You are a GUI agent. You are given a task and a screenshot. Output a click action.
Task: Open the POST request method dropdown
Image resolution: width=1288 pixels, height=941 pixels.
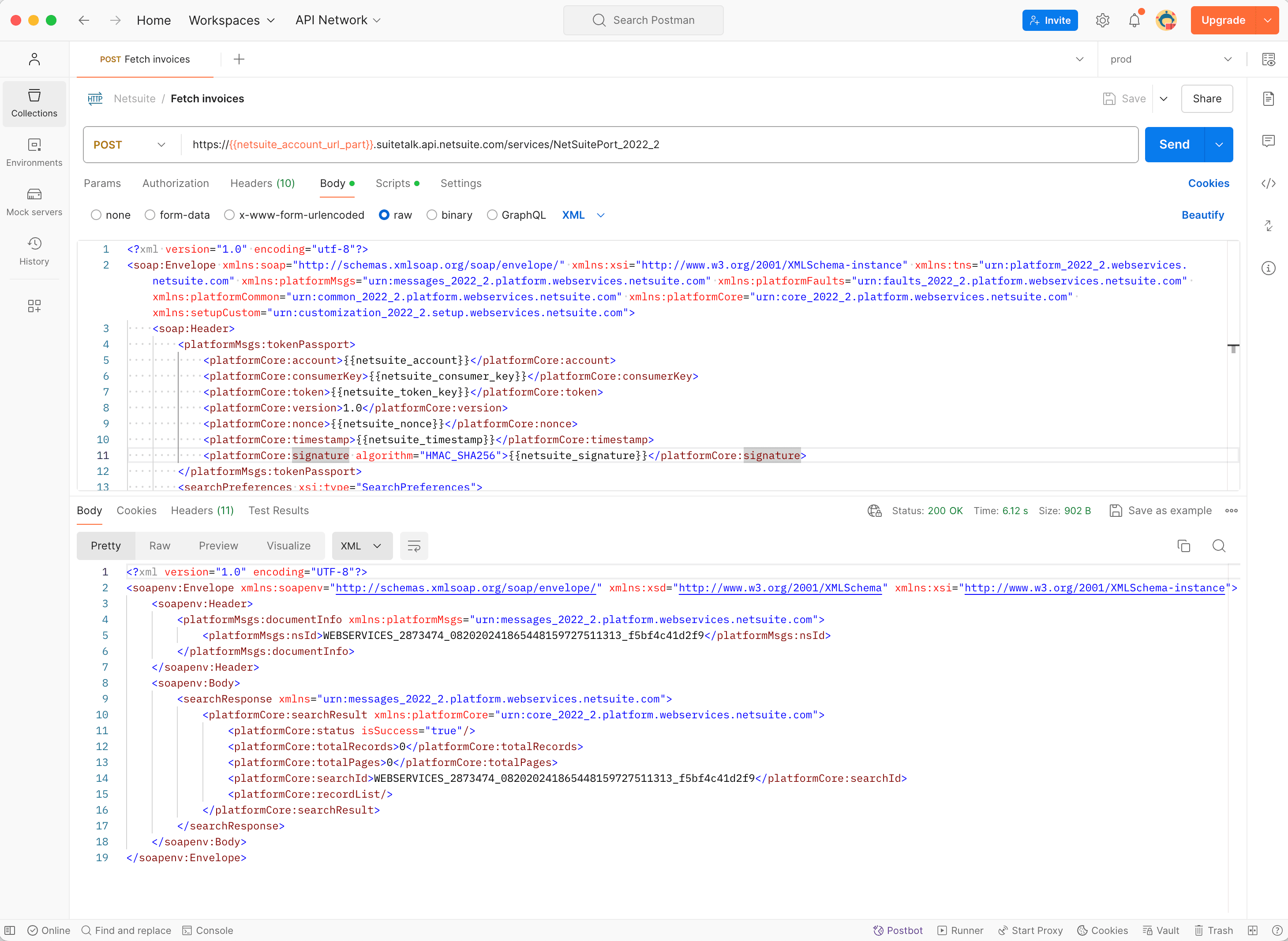[x=161, y=145]
